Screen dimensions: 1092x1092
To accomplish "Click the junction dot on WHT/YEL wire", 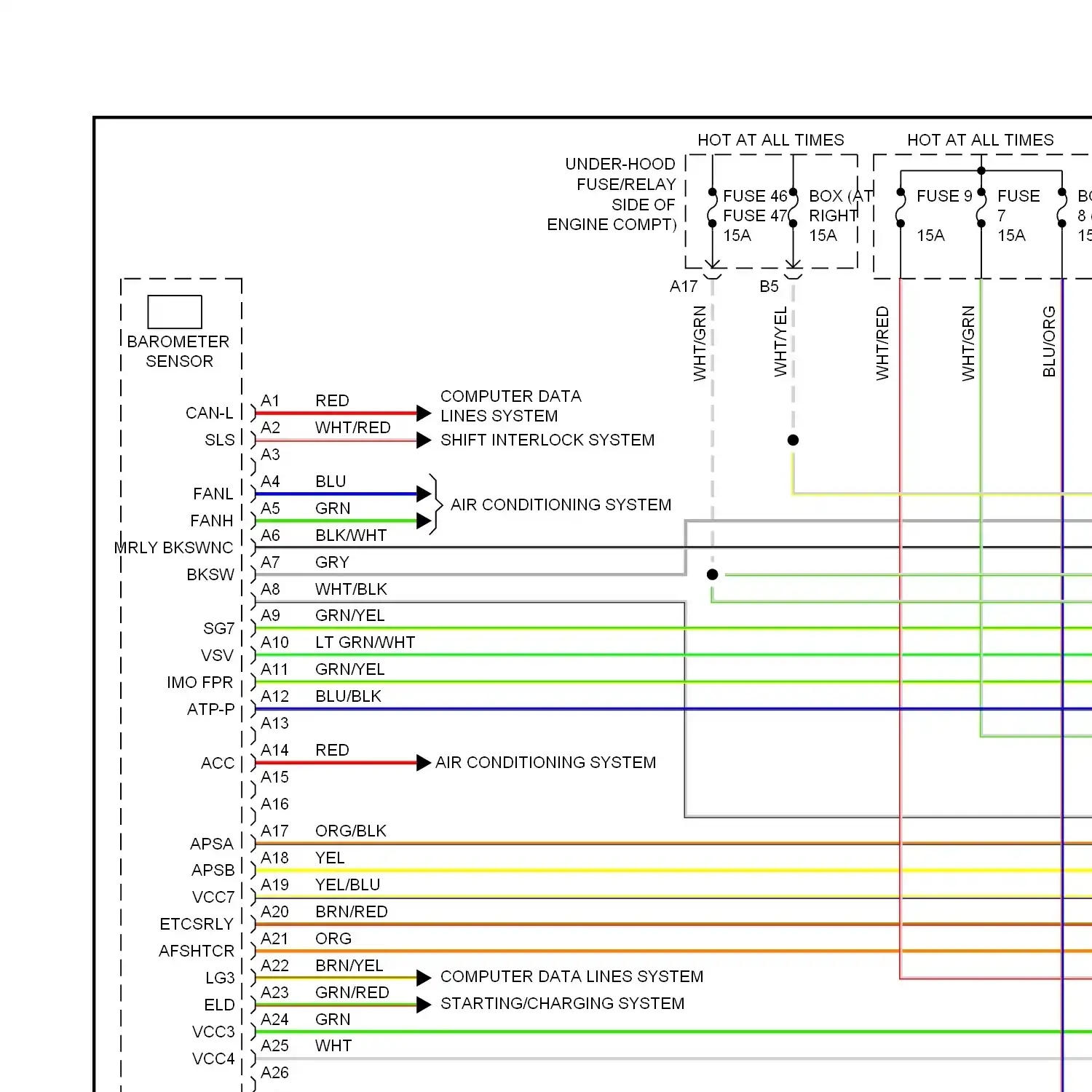I will pos(794,440).
